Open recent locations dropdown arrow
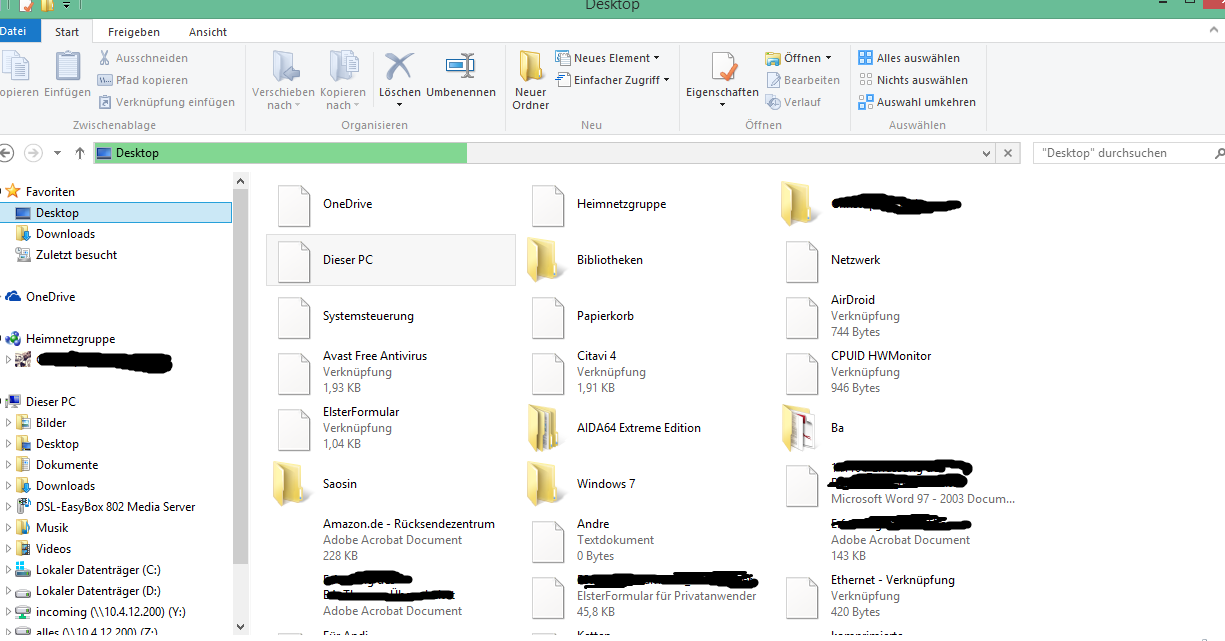This screenshot has height=641, width=1225. (x=57, y=153)
